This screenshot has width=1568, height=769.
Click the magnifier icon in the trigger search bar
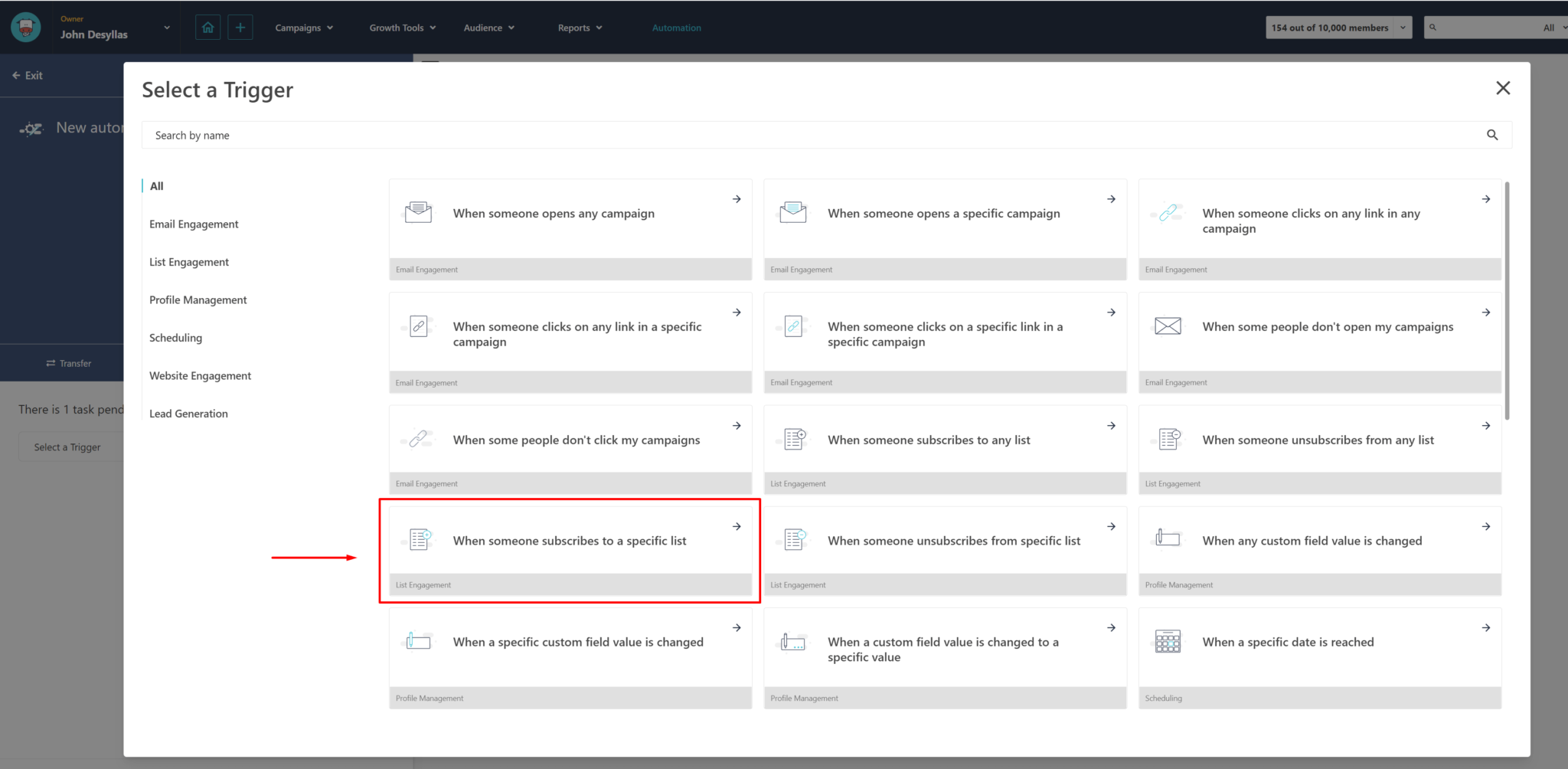1491,135
